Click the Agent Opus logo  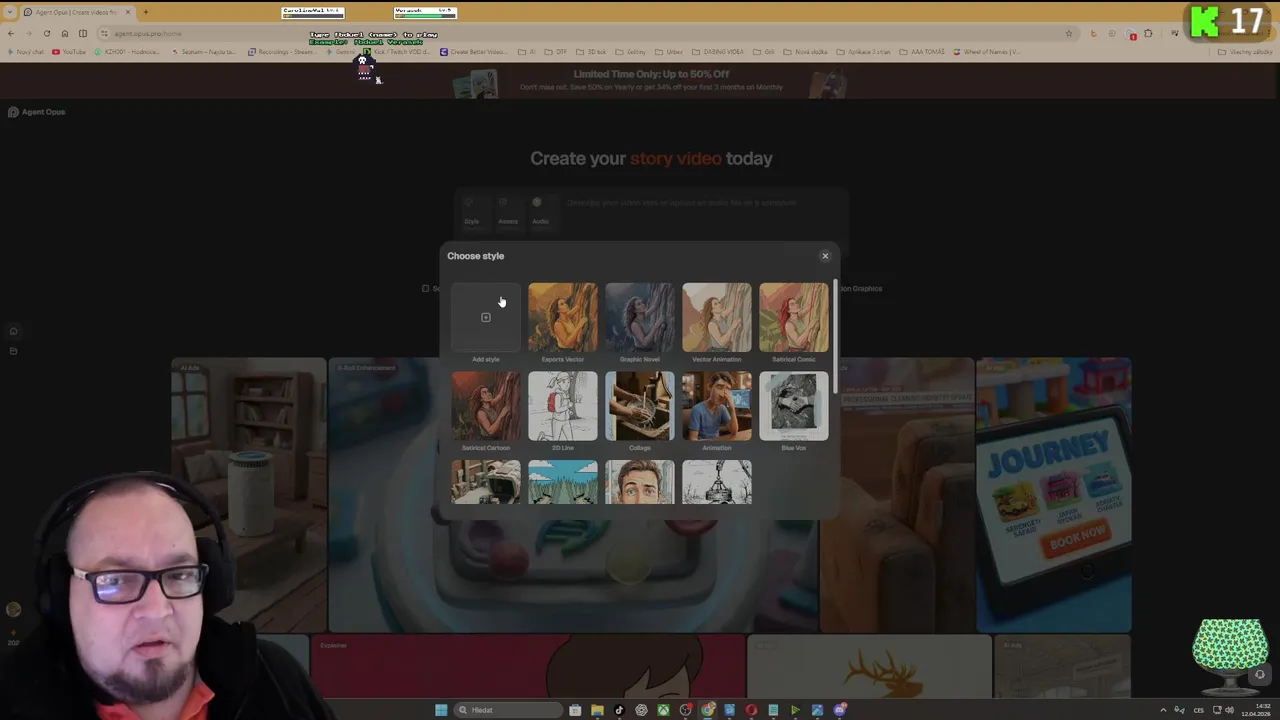(36, 112)
